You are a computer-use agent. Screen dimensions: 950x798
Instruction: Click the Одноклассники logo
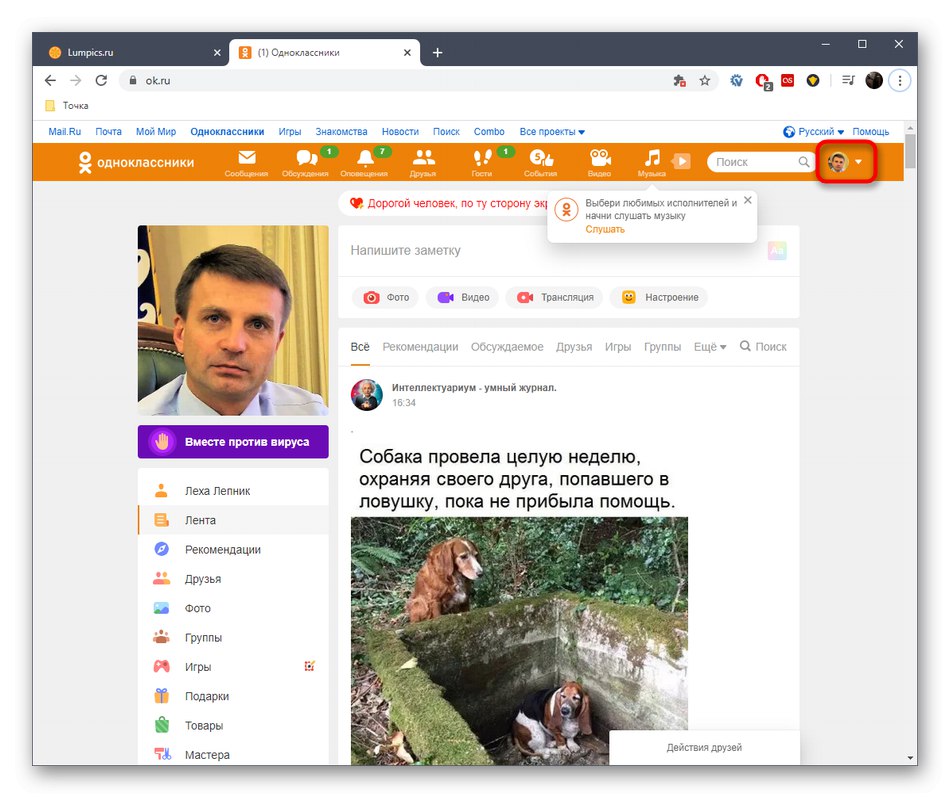coord(133,161)
